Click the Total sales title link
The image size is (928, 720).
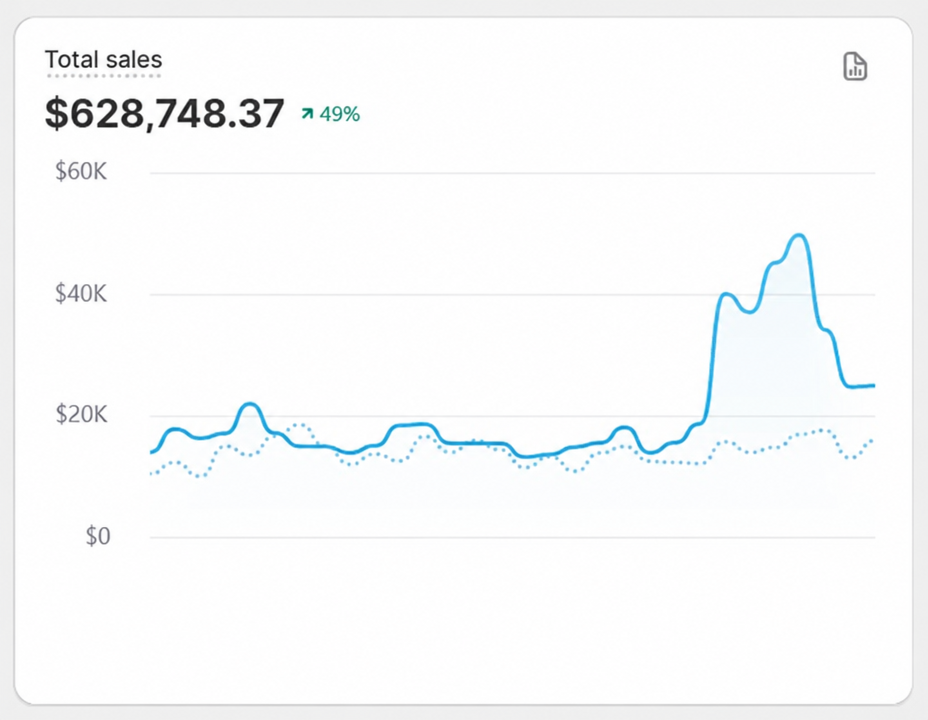point(104,60)
